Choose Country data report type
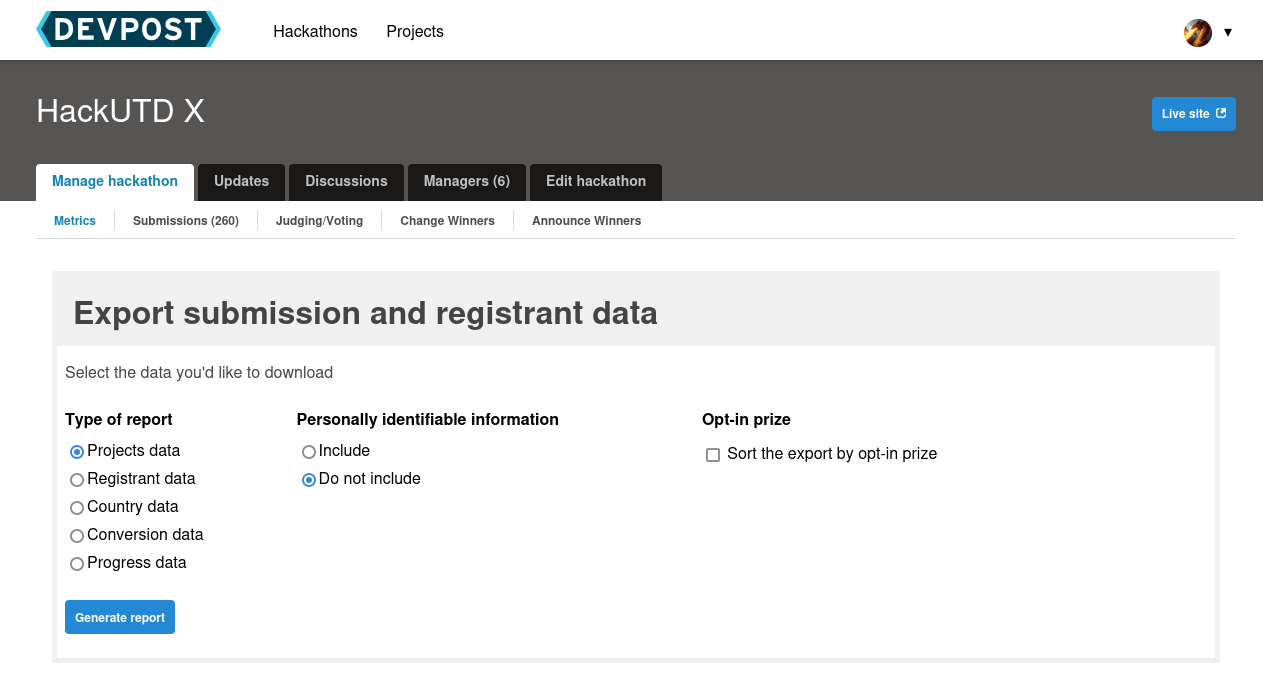 (77, 508)
